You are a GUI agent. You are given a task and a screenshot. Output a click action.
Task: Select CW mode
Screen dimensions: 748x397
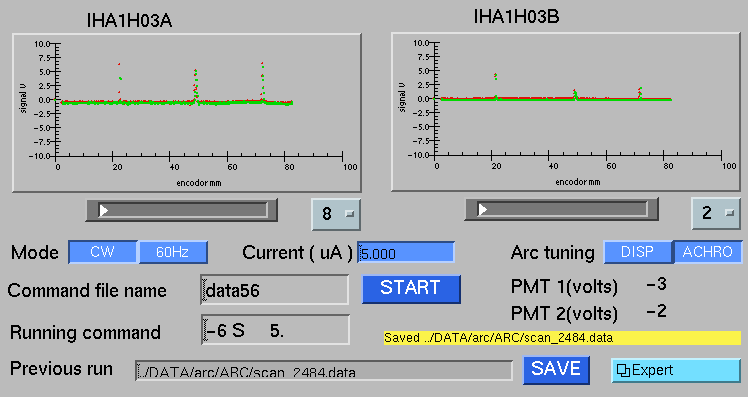tap(103, 252)
